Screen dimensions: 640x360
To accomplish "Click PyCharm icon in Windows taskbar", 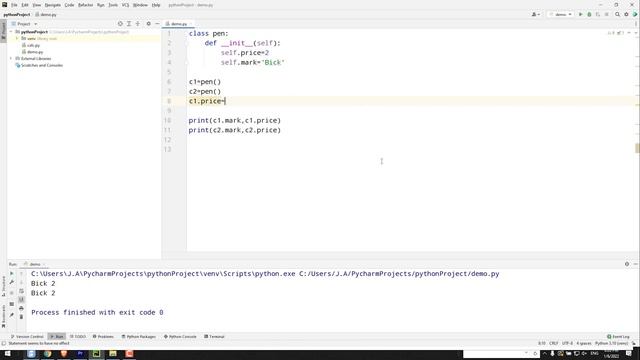I will click(x=96, y=353).
